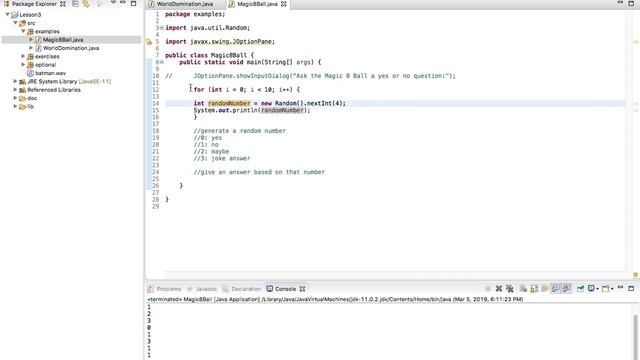The height and width of the screenshot is (360, 640).
Task: Collapse the examples package node
Action: point(23,31)
